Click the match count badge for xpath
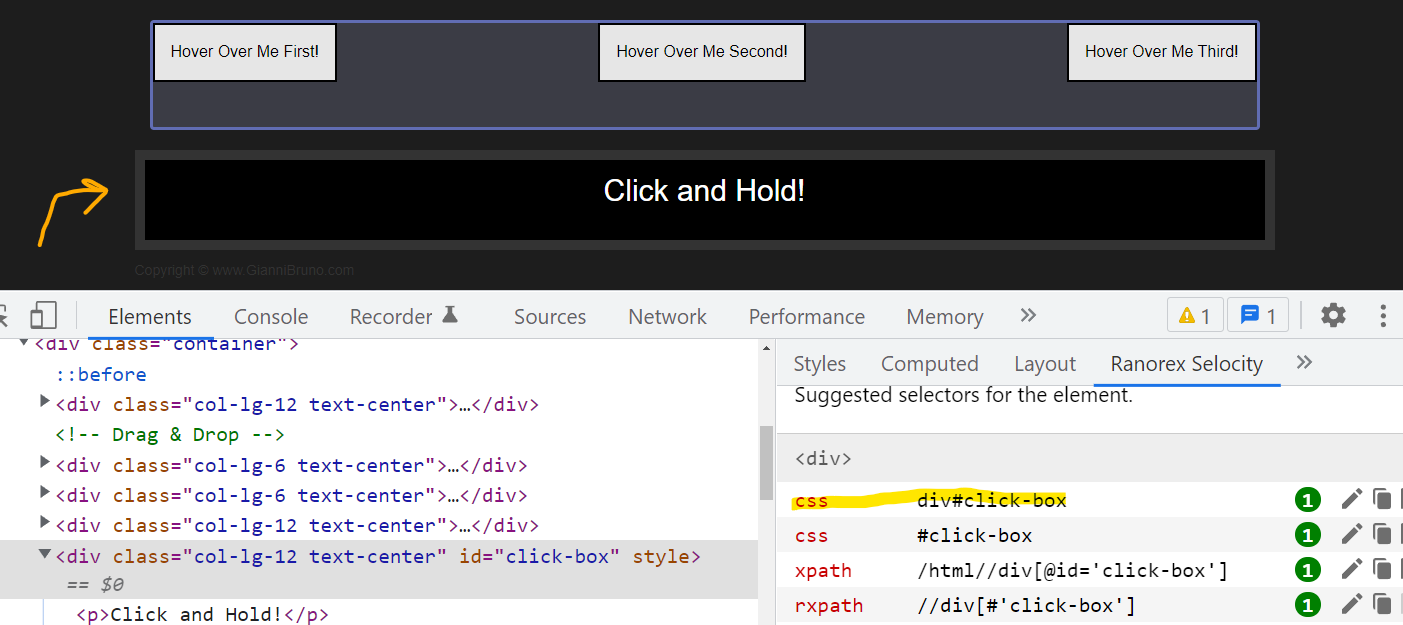 (x=1307, y=570)
